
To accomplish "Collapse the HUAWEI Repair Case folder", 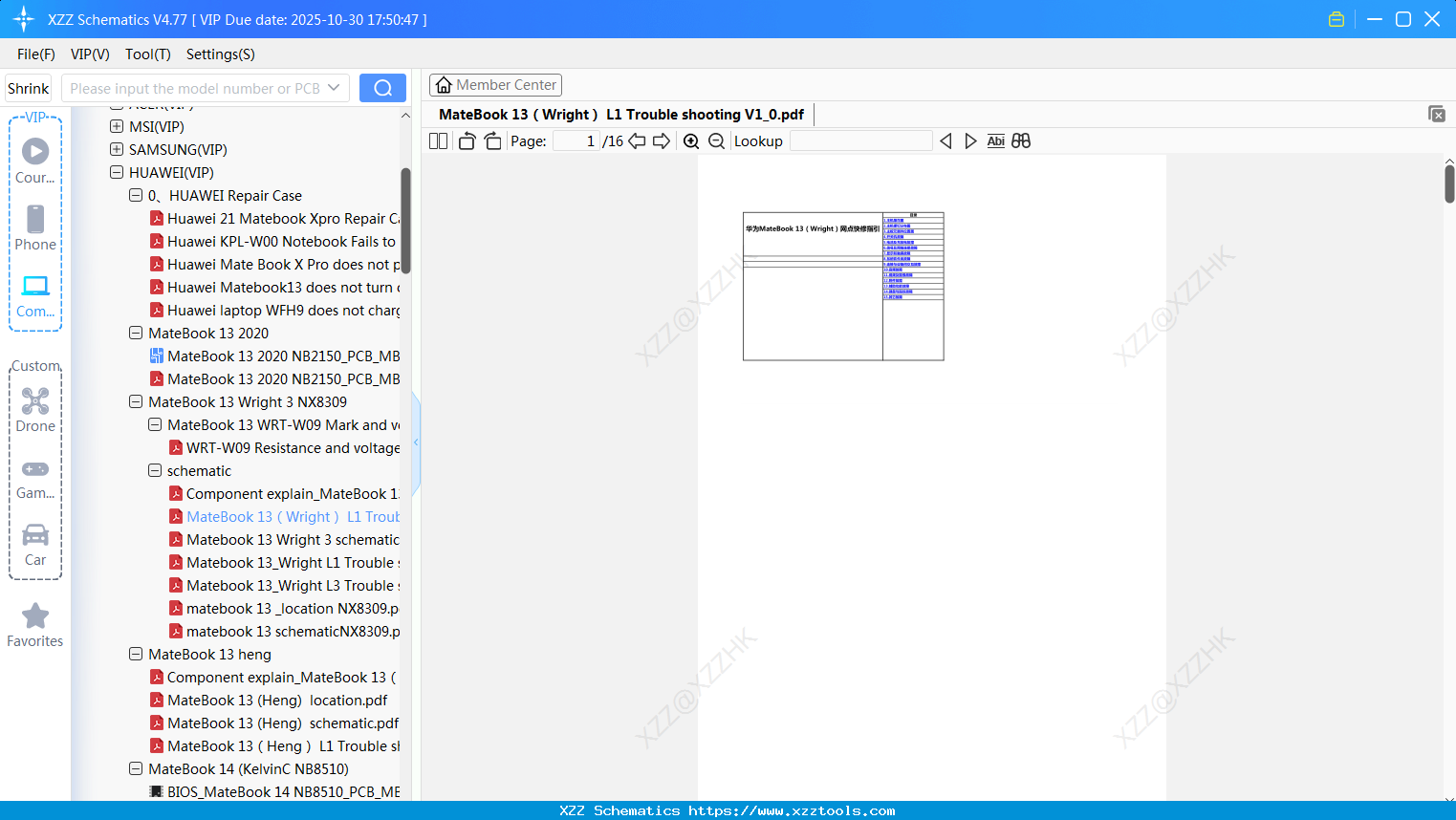I will (x=136, y=195).
